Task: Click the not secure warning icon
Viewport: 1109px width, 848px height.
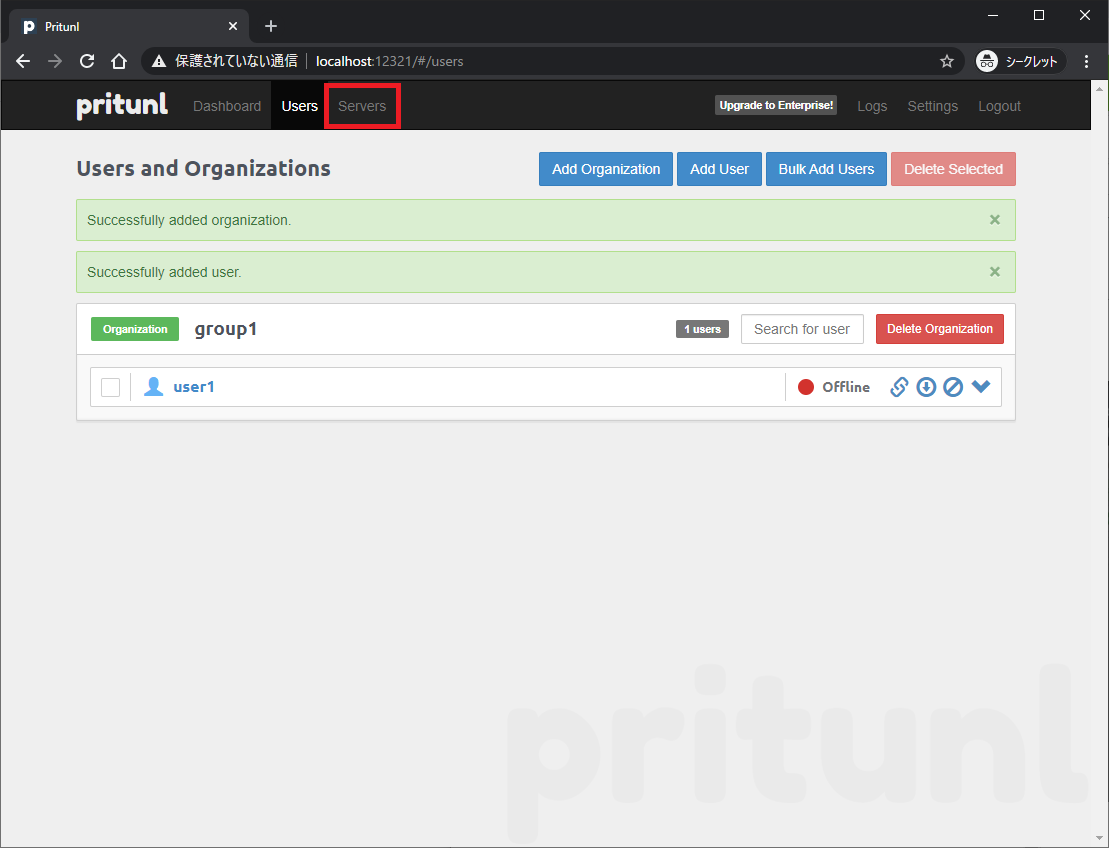Action: point(160,62)
